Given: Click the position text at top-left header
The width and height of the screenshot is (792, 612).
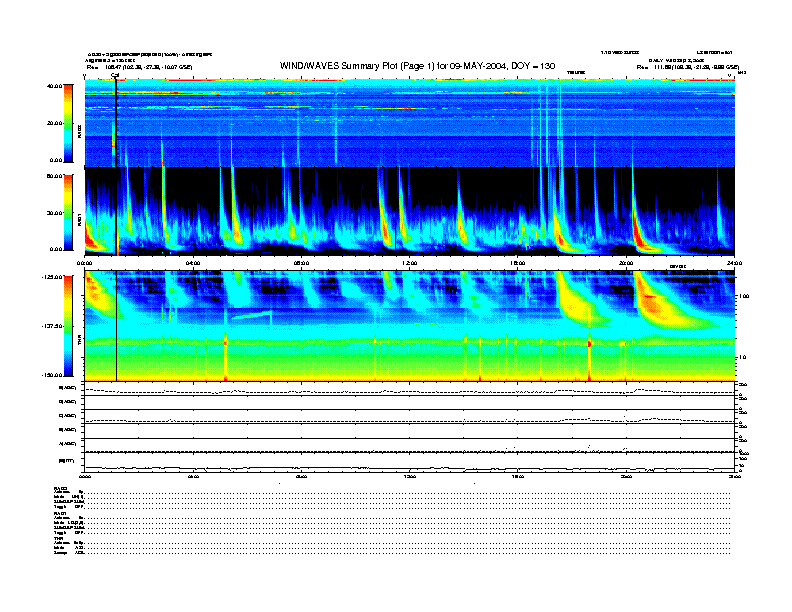Looking at the screenshot, I should pyautogui.click(x=140, y=67).
